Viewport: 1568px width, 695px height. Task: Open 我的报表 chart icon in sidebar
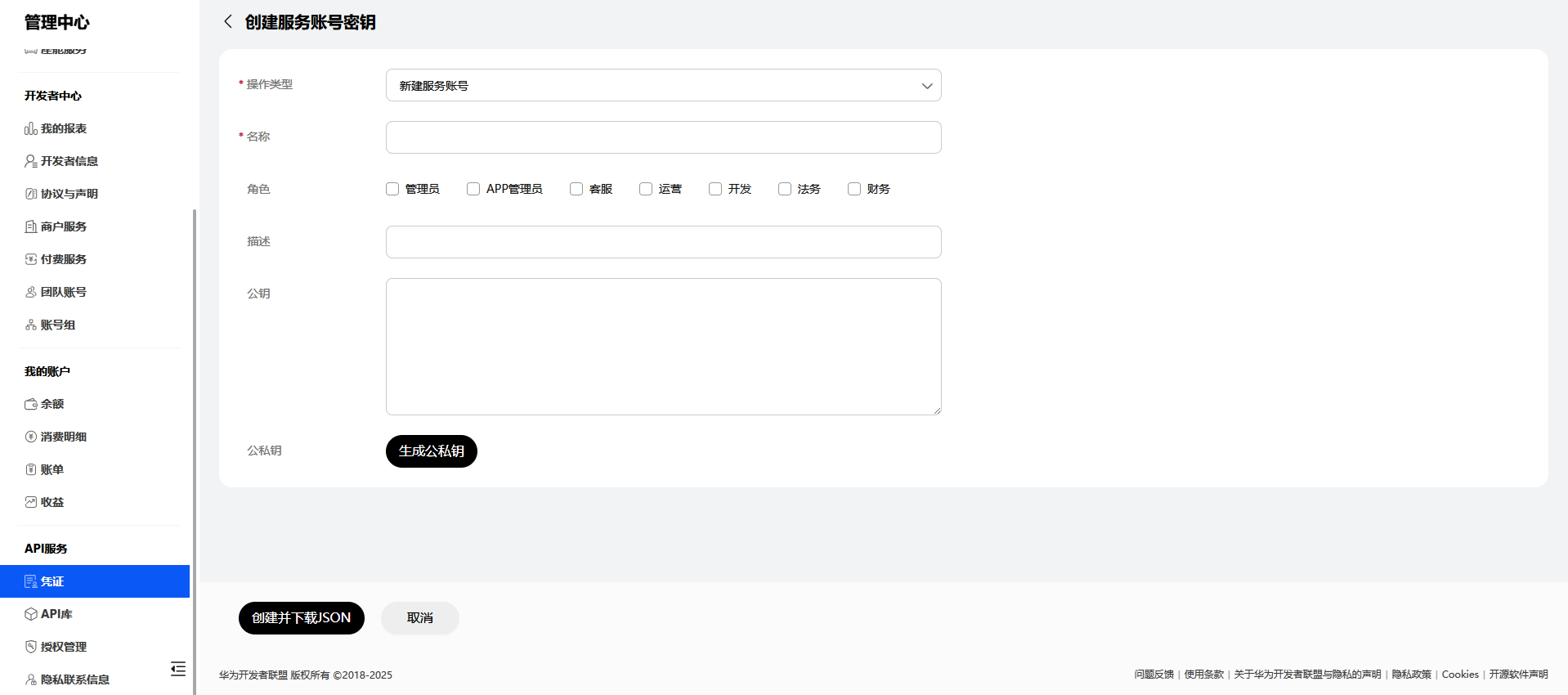(x=31, y=128)
